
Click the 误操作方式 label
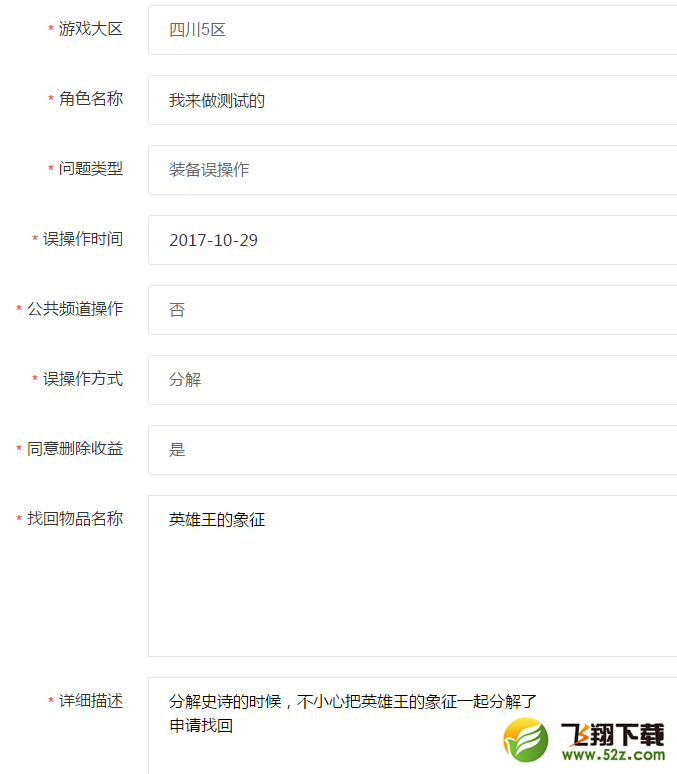coord(83,379)
